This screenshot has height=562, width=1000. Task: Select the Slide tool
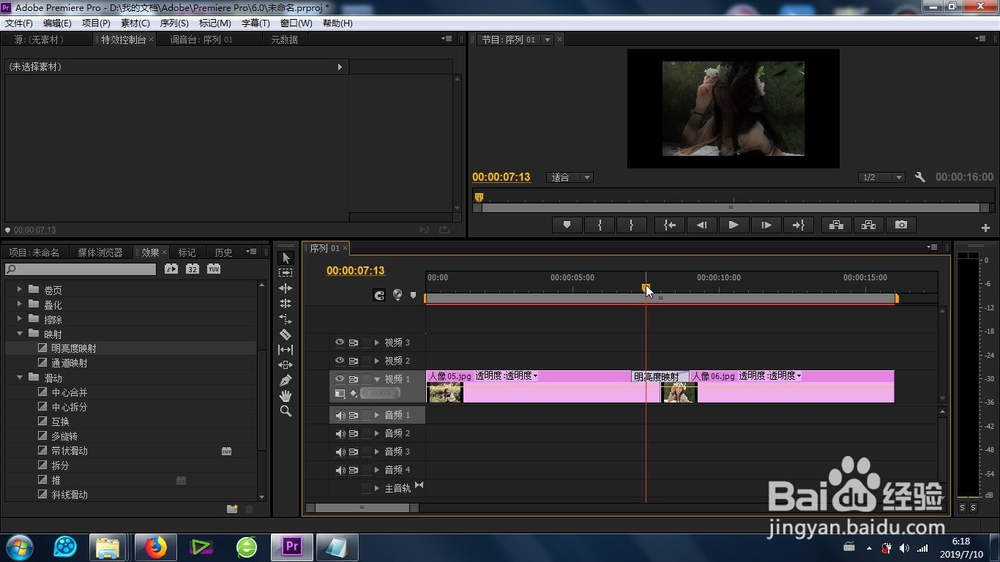coord(286,365)
